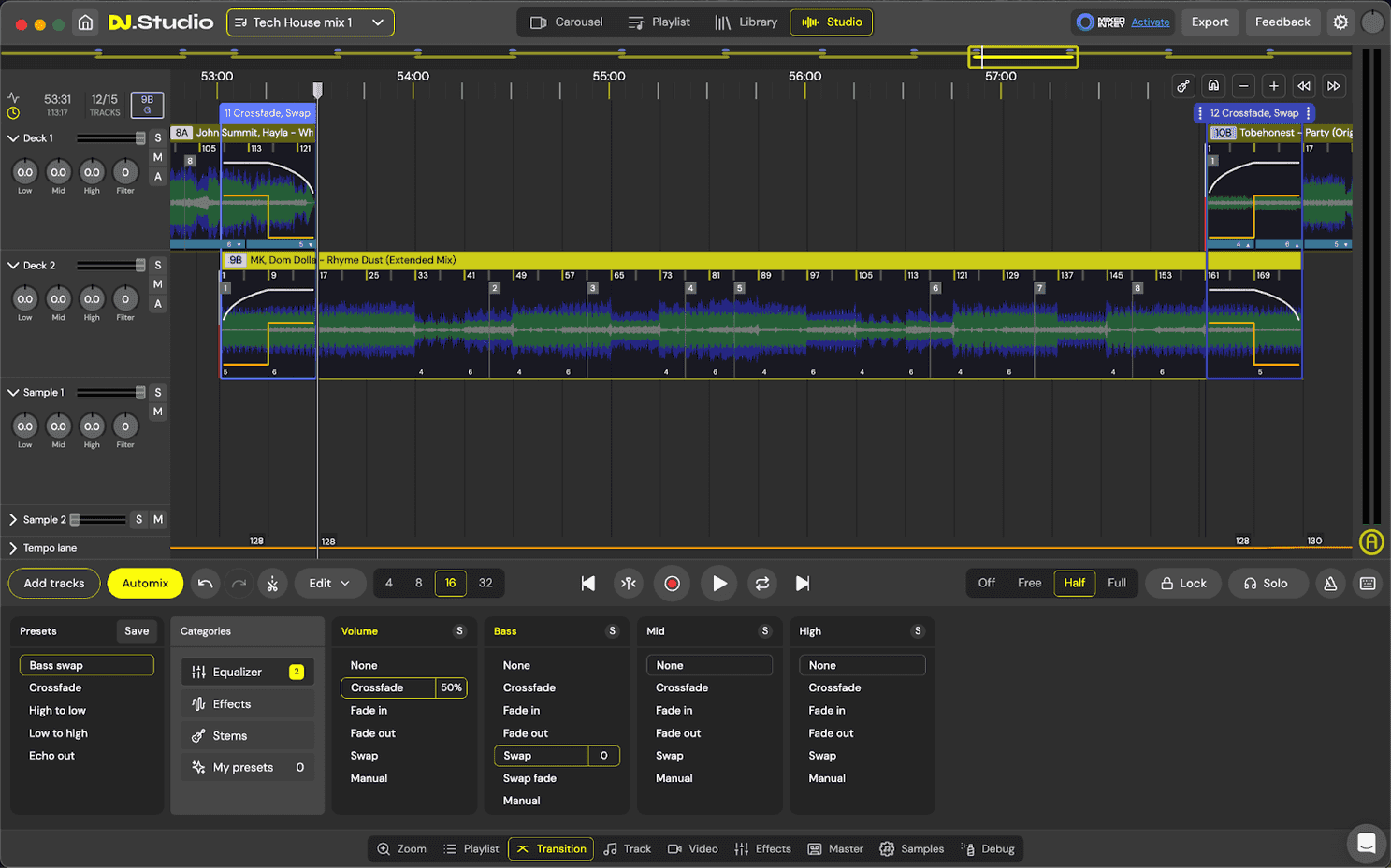Open the Effects tab in bottom bar
The image size is (1391, 868).
point(763,849)
